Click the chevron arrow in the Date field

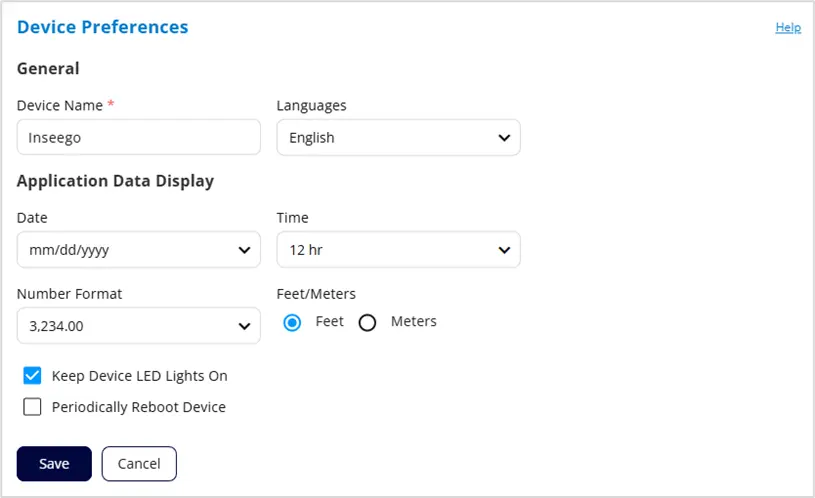click(x=244, y=250)
